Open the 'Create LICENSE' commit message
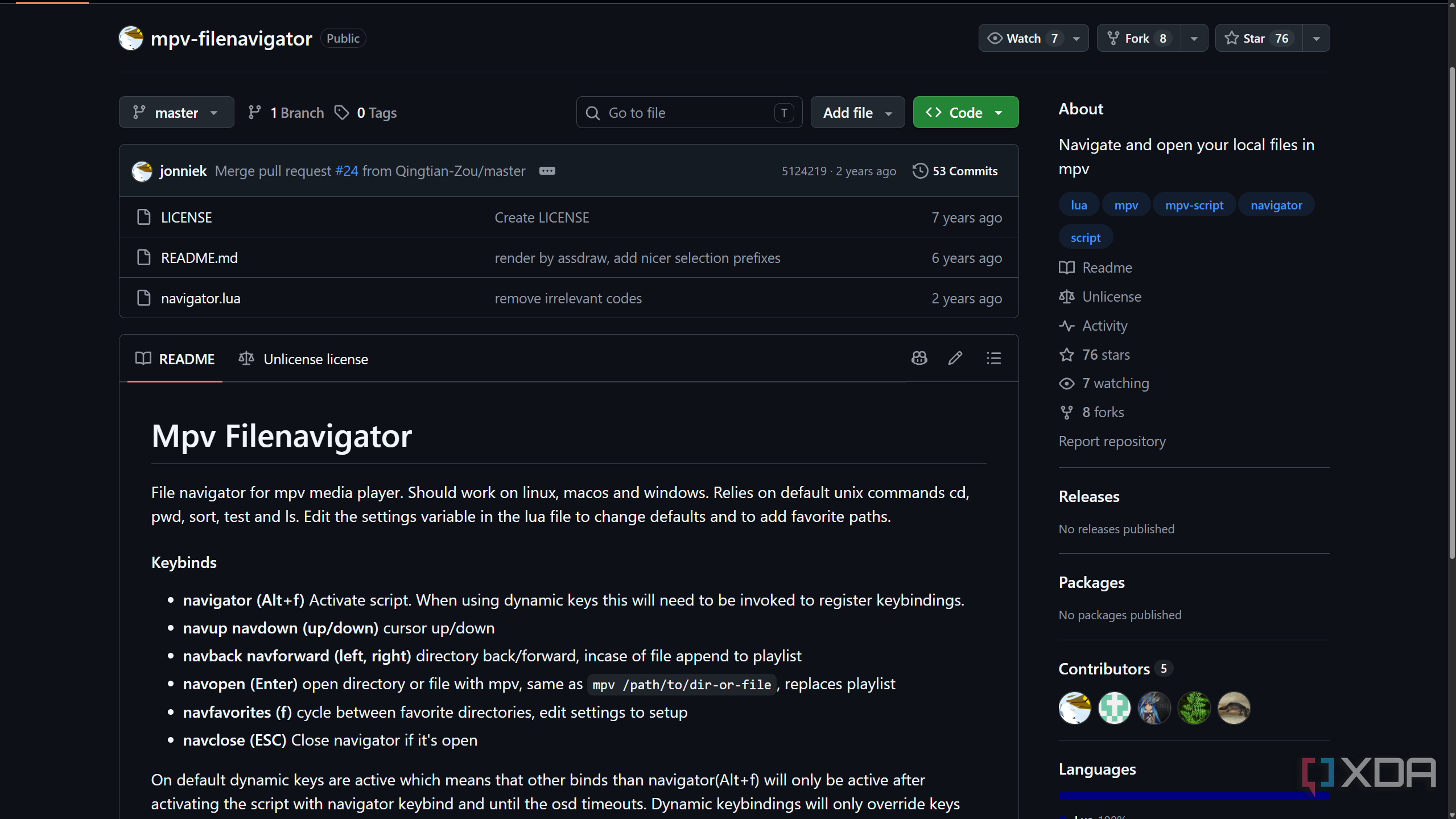Image resolution: width=1456 pixels, height=819 pixels. point(542,217)
